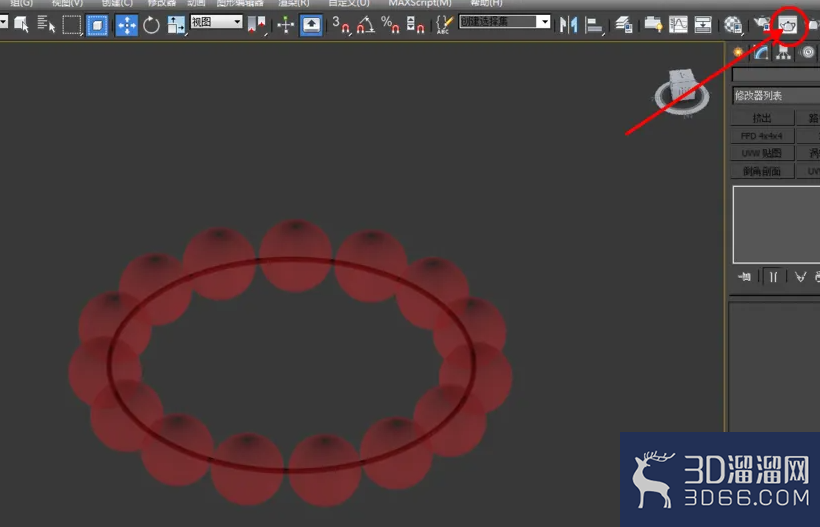820x527 pixels.
Task: Activate the Select and Move tool
Action: [x=126, y=25]
